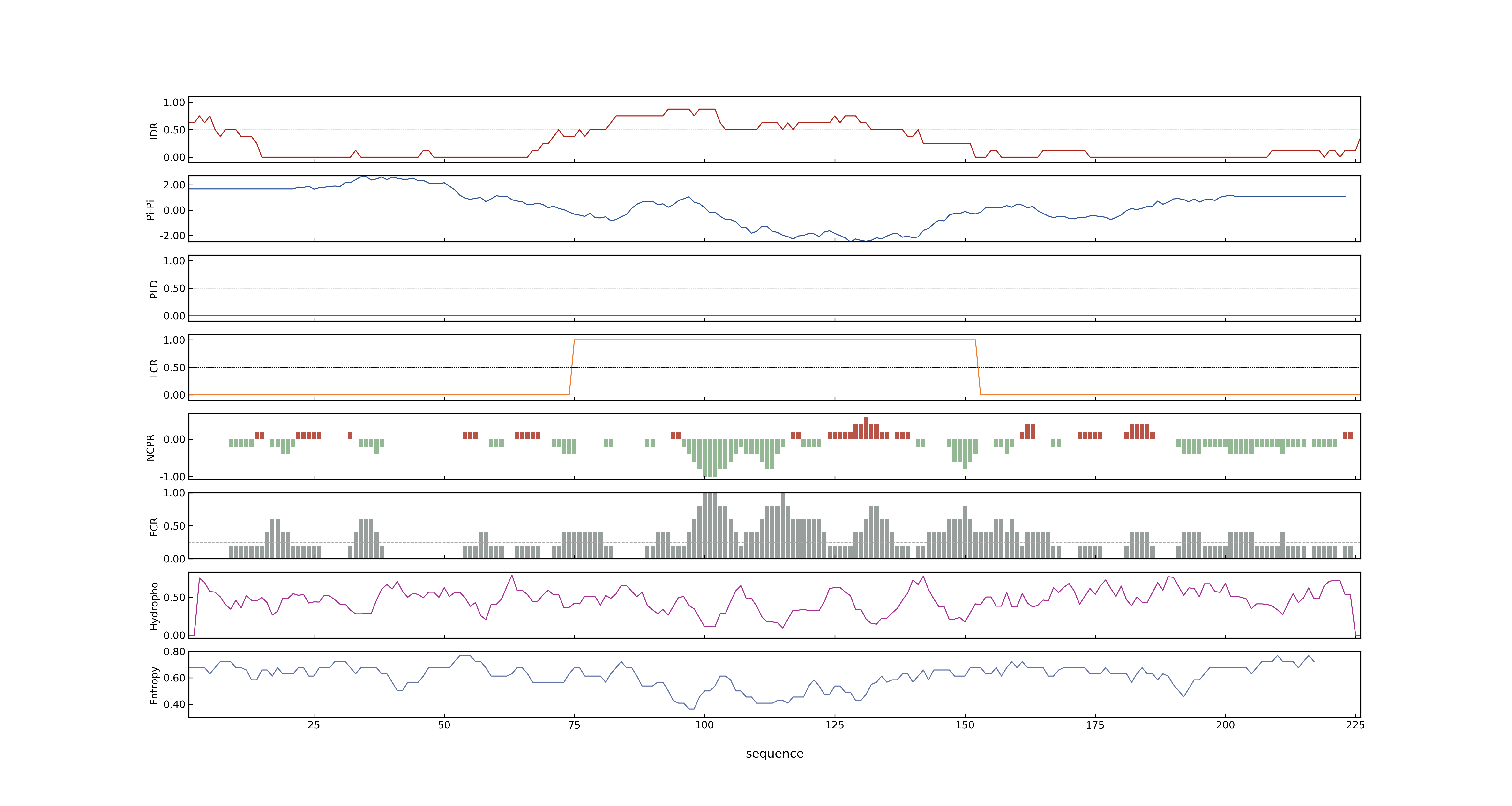The image size is (1512, 806).
Task: Click the 1.00 tick on FCR axis
Action: tap(174, 493)
